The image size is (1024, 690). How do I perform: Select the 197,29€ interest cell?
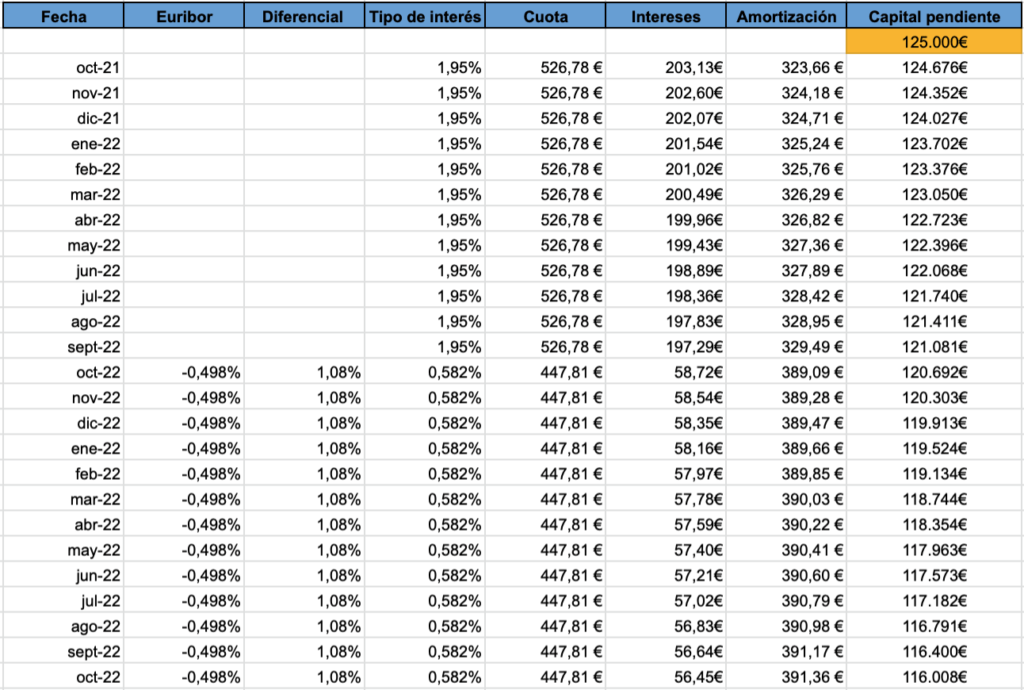click(x=694, y=347)
